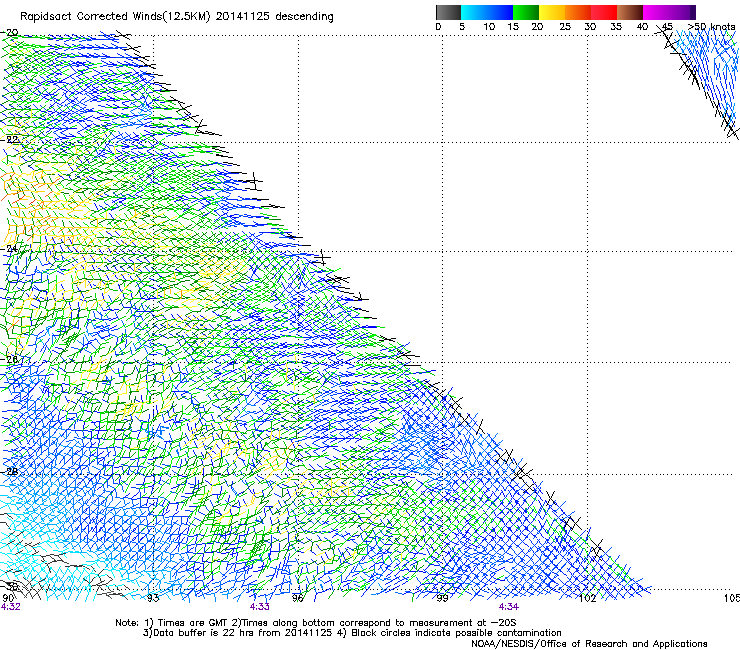Click the longitude label '99' on bottom axis
This screenshot has width=740, height=650.
(442, 598)
